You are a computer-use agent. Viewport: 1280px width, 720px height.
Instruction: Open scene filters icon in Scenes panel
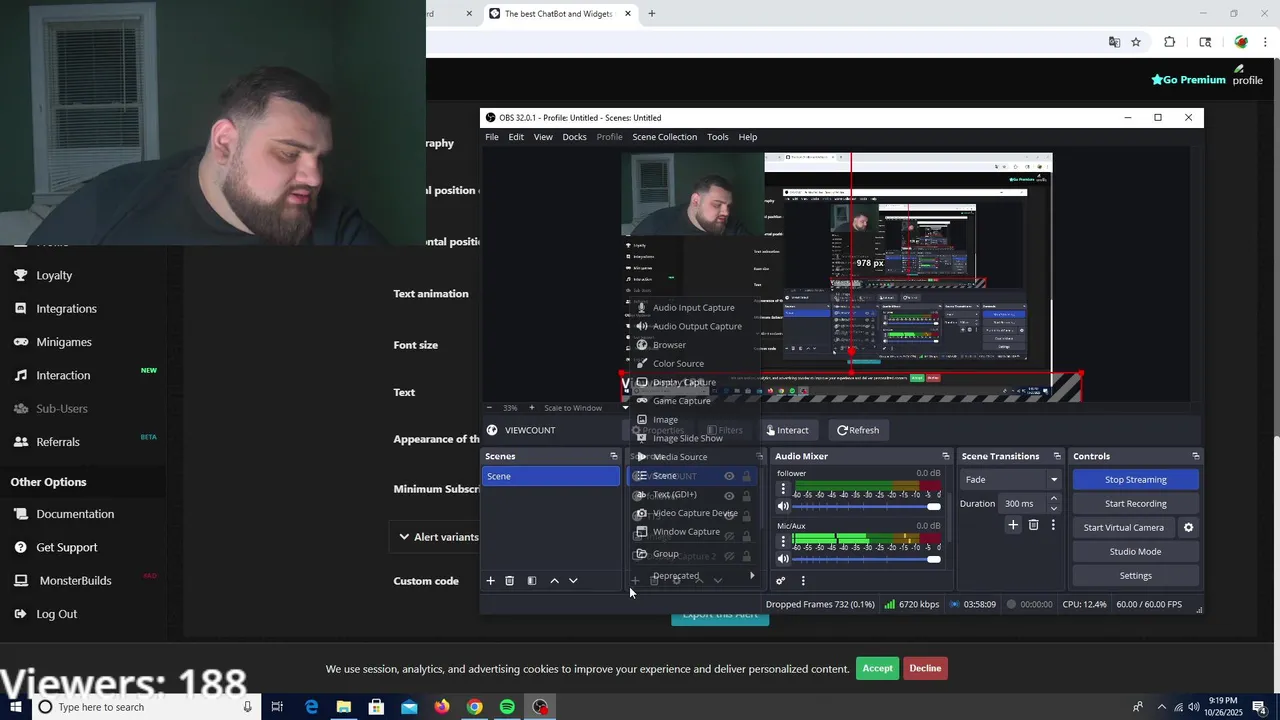(x=532, y=581)
